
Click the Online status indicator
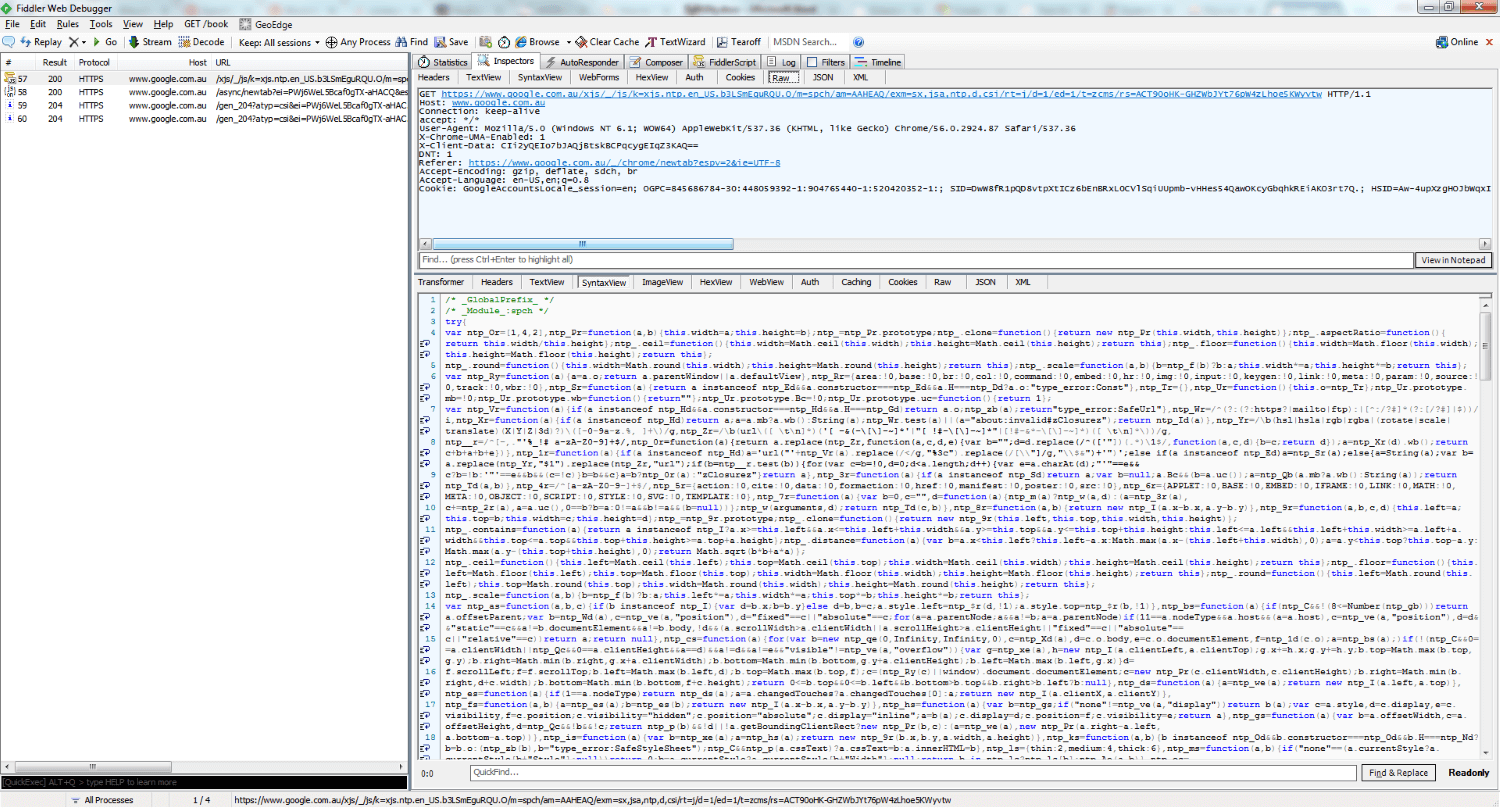coord(1457,42)
